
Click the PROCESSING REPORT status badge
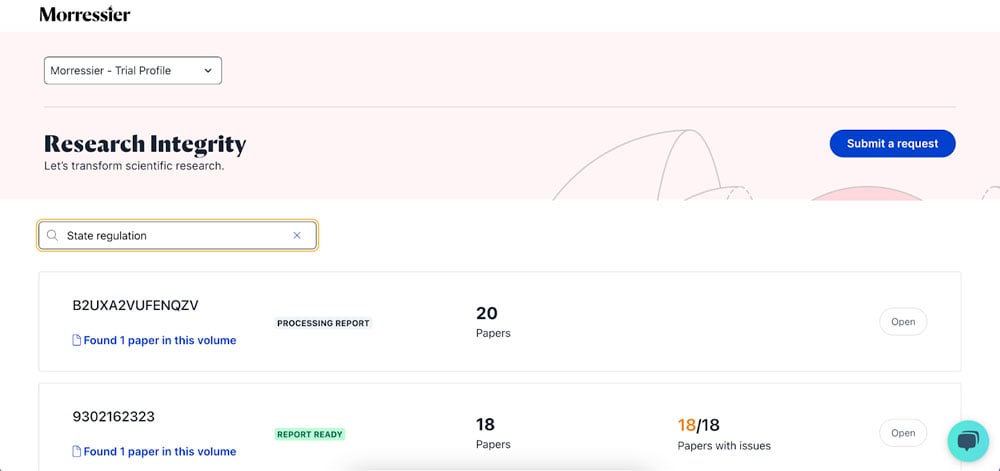pos(323,323)
